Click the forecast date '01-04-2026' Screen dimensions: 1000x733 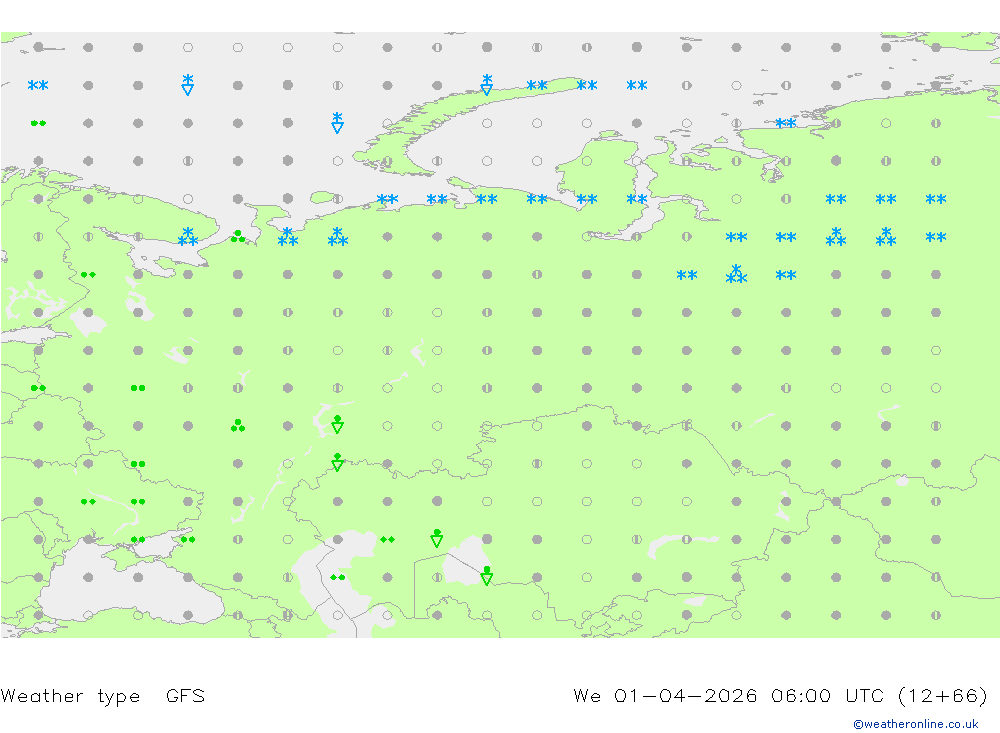coord(686,695)
